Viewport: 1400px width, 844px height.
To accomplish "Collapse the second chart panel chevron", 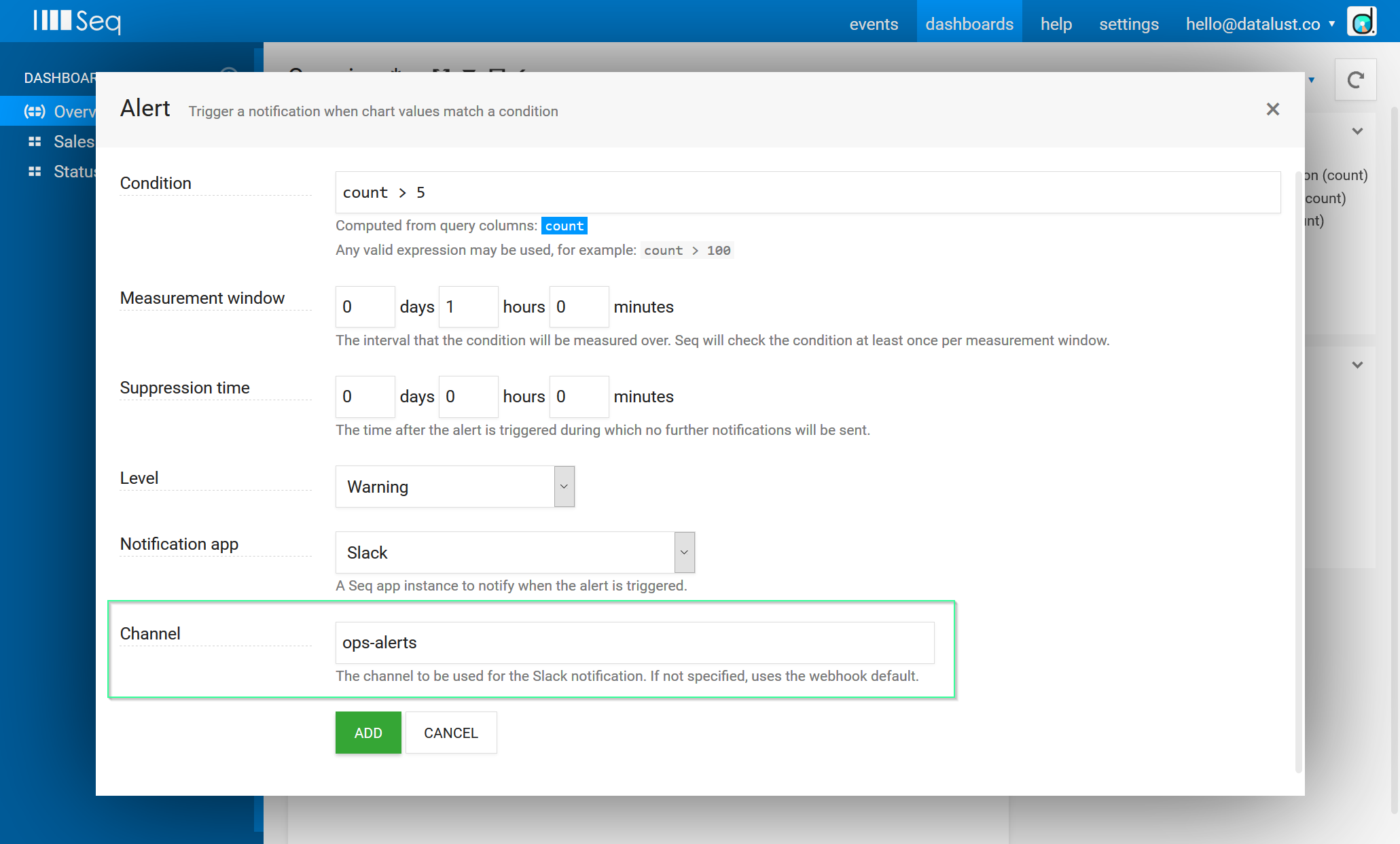I will [1357, 365].
